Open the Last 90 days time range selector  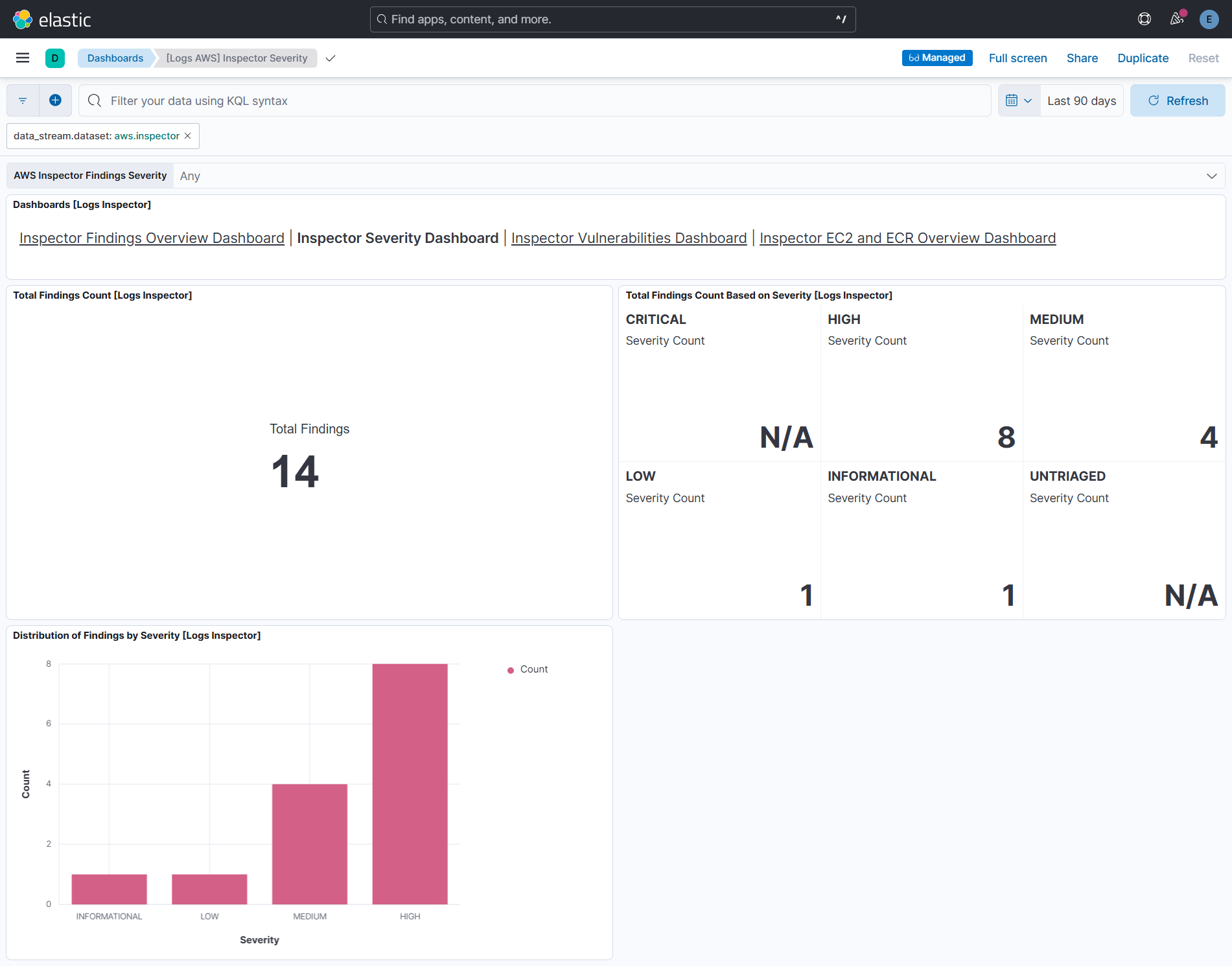[x=1081, y=100]
